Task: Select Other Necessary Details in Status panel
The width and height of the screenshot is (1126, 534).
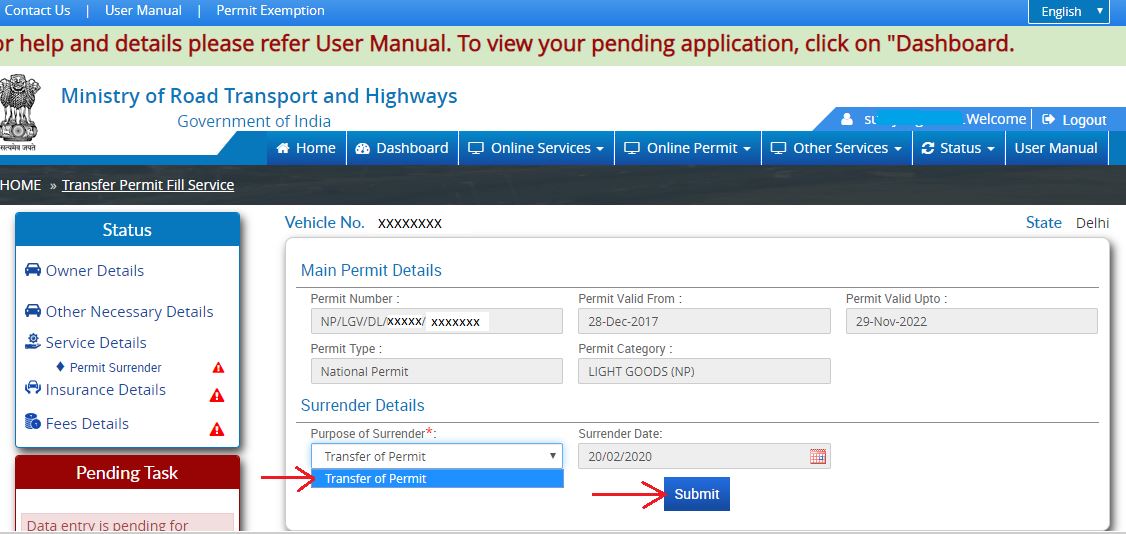Action: coord(129,312)
